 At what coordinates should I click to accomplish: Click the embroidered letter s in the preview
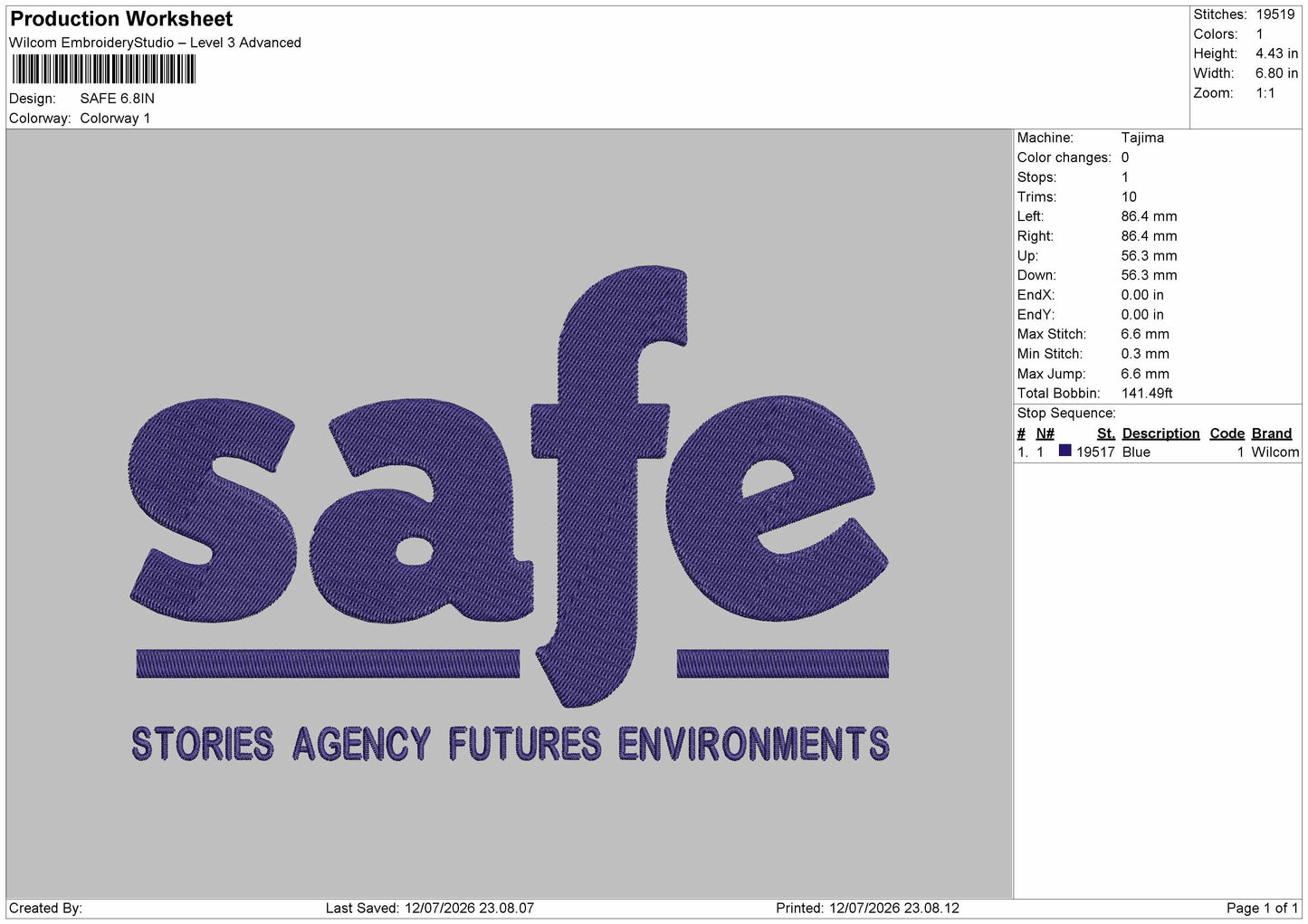pyautogui.click(x=213, y=511)
